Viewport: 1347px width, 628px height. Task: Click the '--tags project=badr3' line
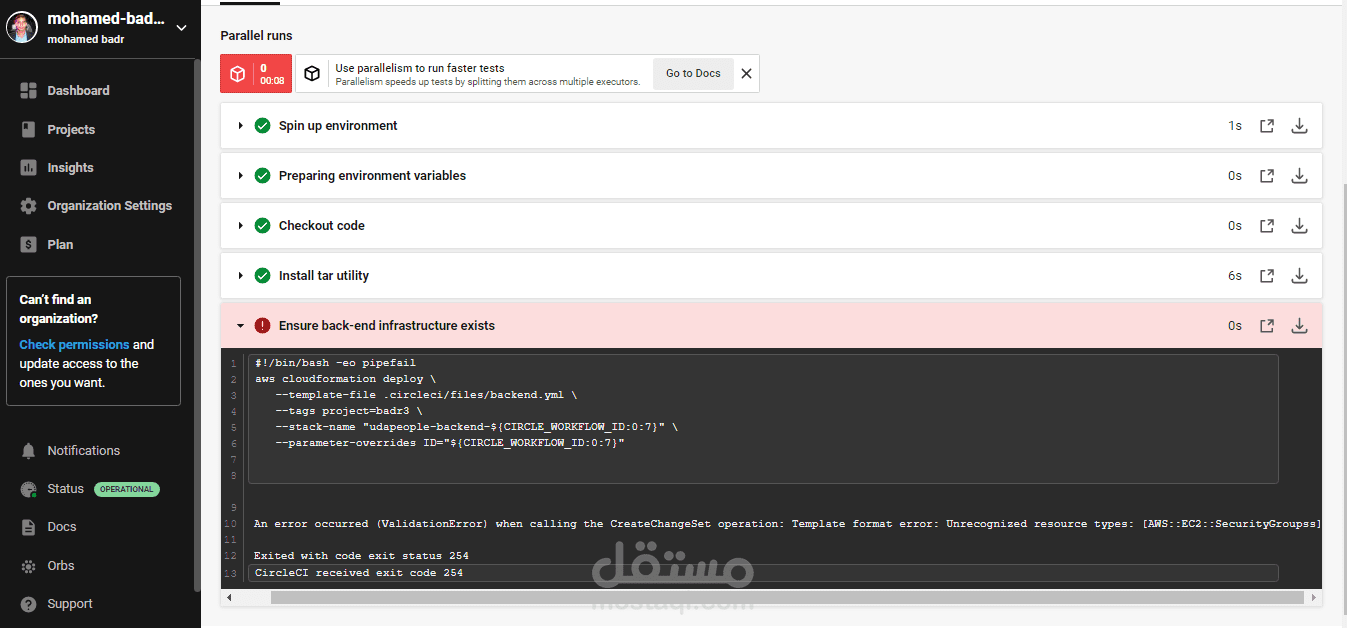pyautogui.click(x=349, y=411)
